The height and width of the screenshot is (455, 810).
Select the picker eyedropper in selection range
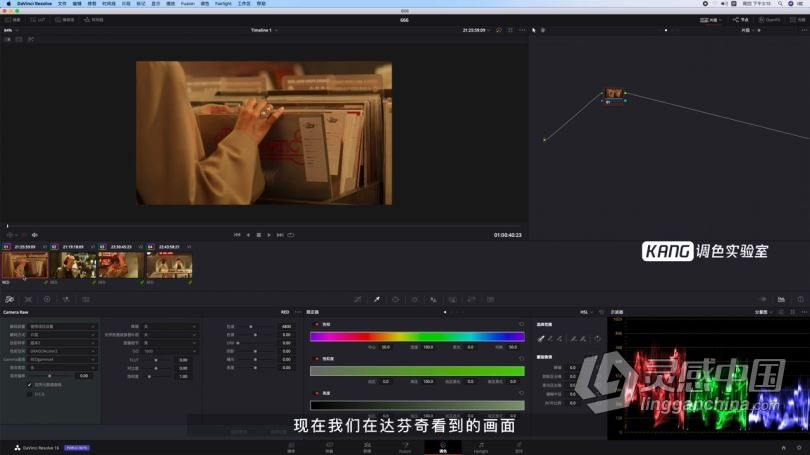(x=541, y=339)
